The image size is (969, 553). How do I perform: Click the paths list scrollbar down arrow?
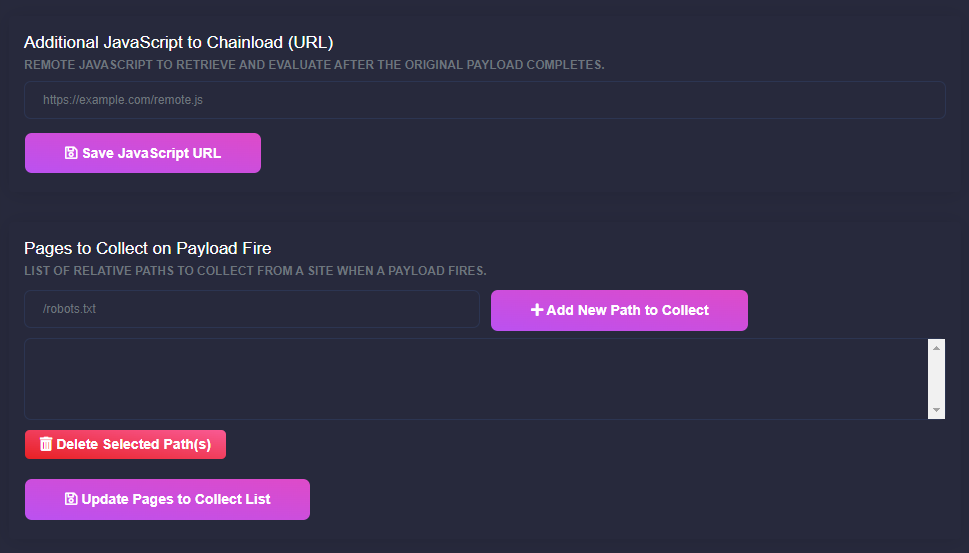click(937, 410)
